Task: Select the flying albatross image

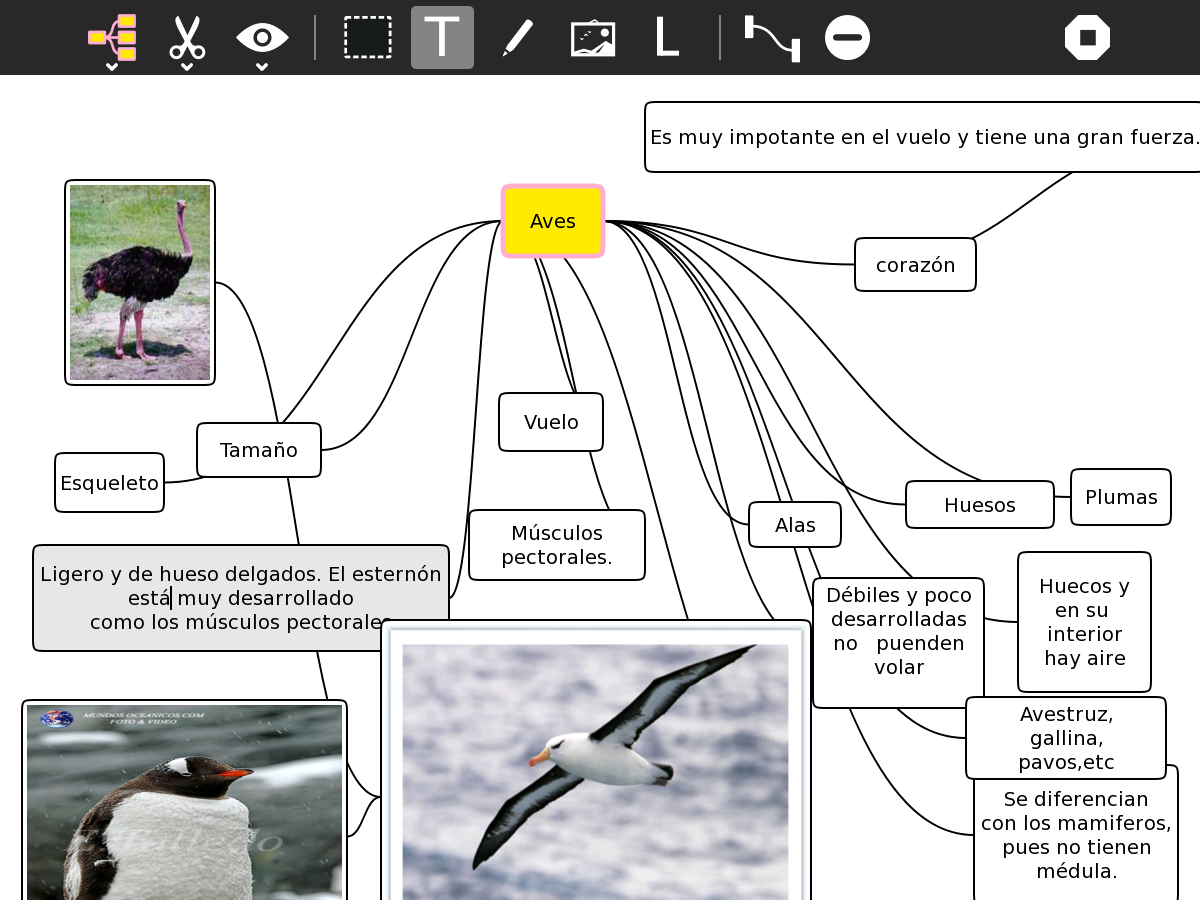Action: 596,762
